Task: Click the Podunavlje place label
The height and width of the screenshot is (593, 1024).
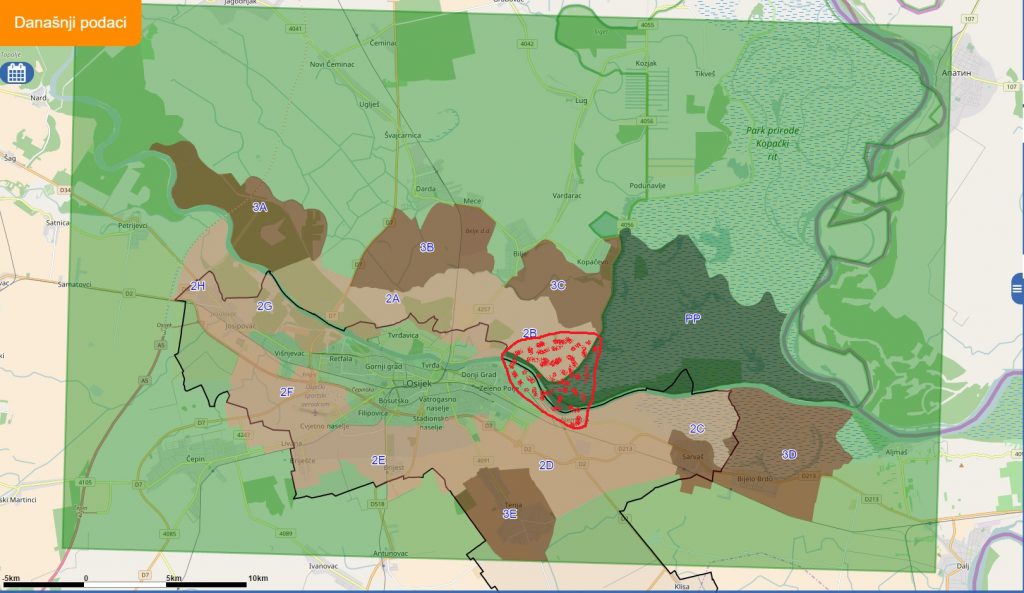Action: (x=647, y=186)
